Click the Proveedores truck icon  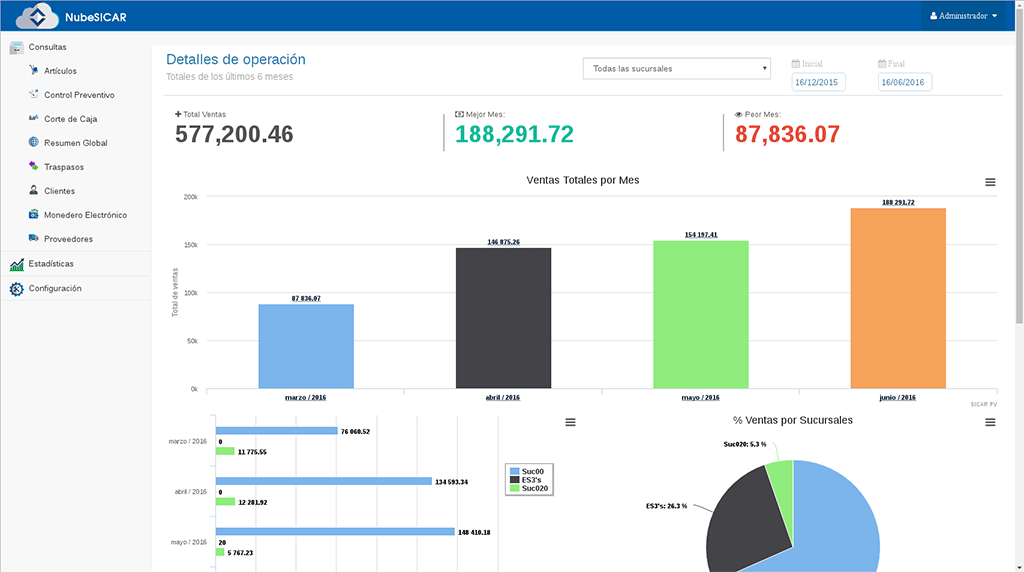(x=33, y=238)
